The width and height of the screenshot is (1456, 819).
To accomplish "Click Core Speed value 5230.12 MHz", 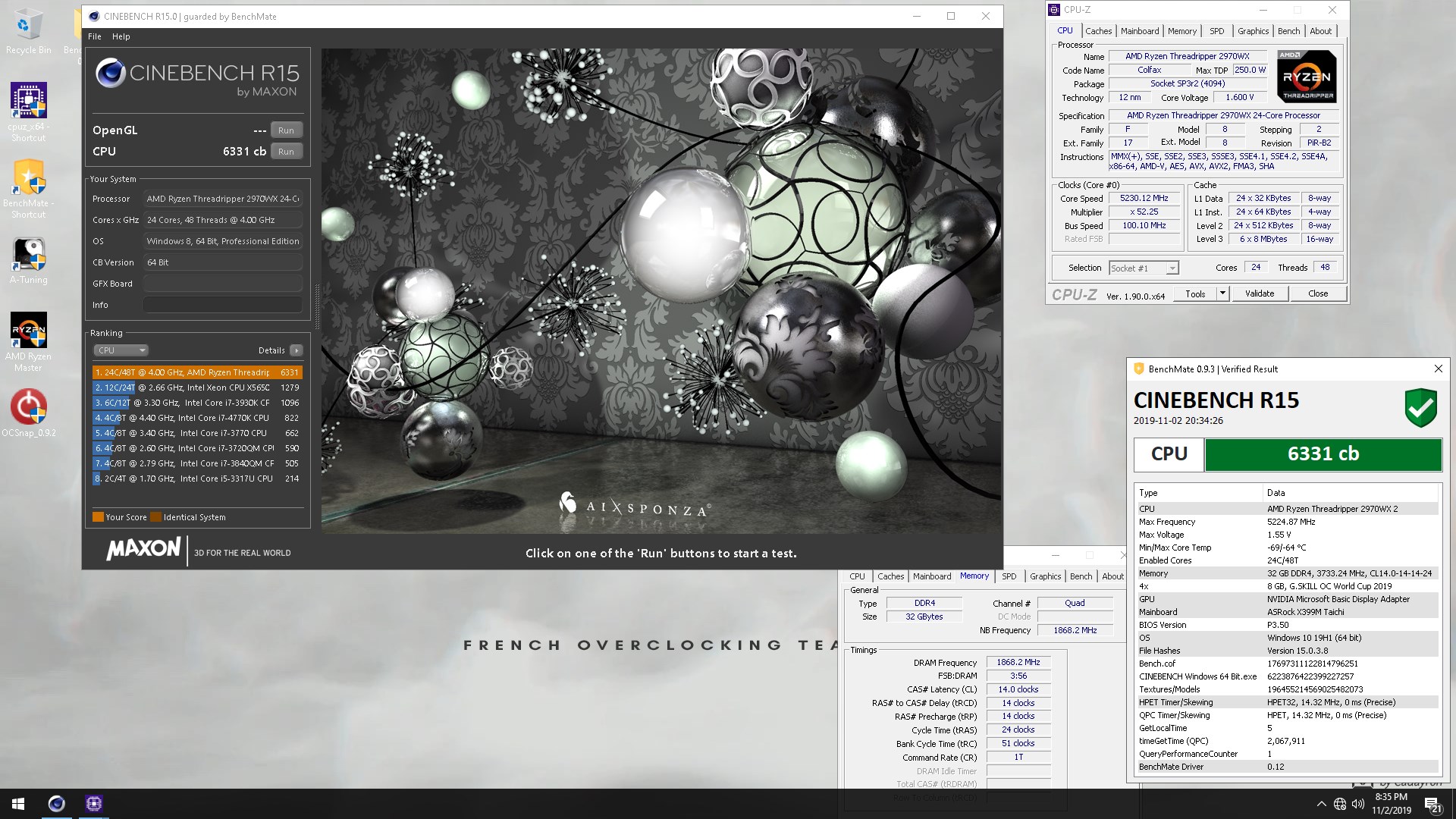I will (1144, 199).
